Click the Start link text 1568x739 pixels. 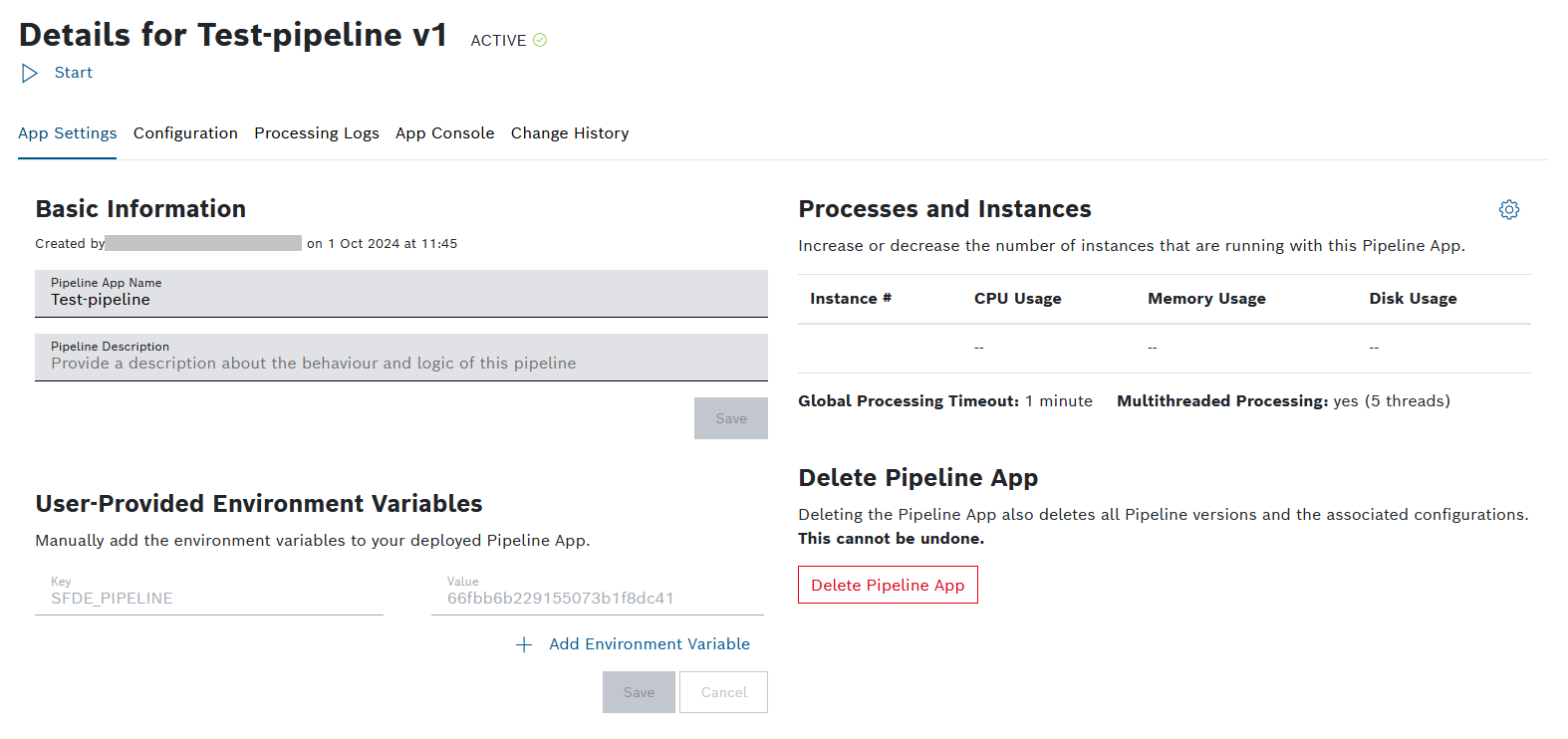73,73
